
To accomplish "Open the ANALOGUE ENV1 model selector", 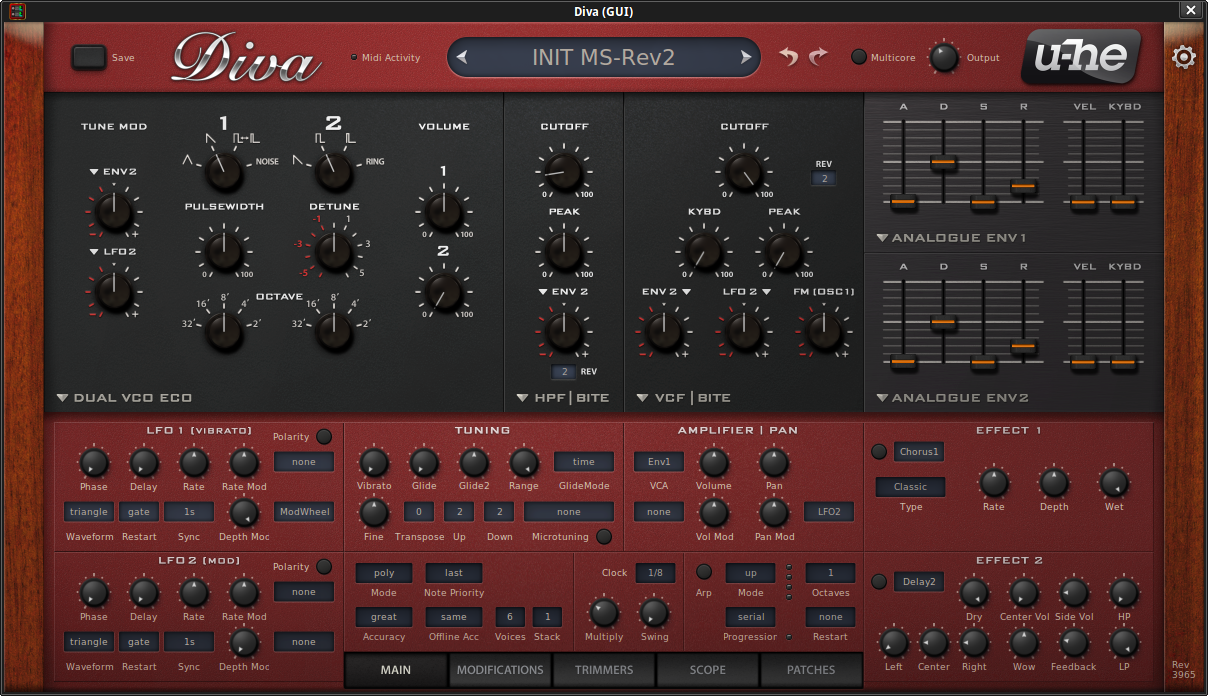I will coord(951,238).
